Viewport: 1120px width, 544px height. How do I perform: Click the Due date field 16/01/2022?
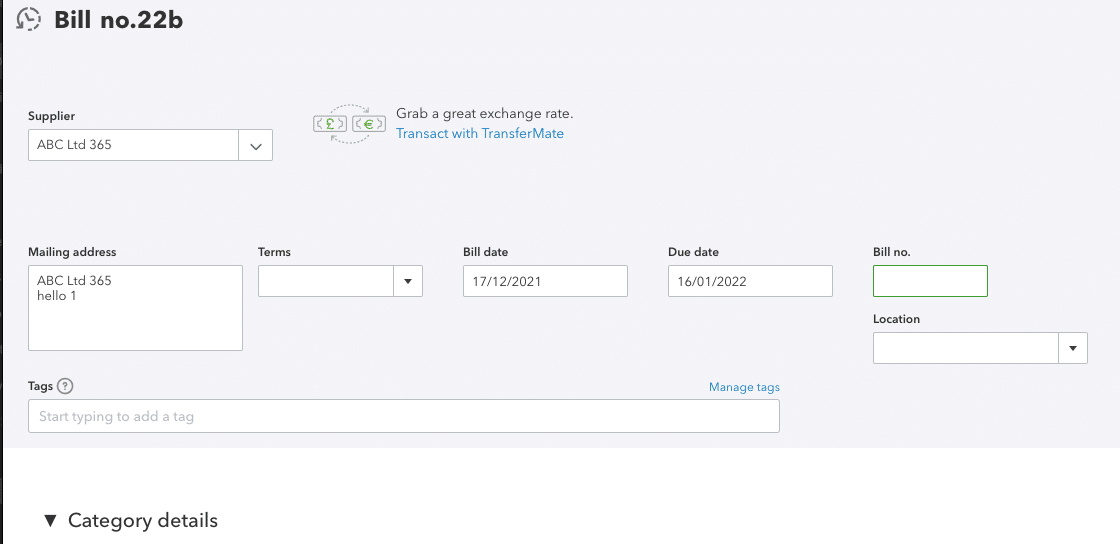tap(750, 281)
